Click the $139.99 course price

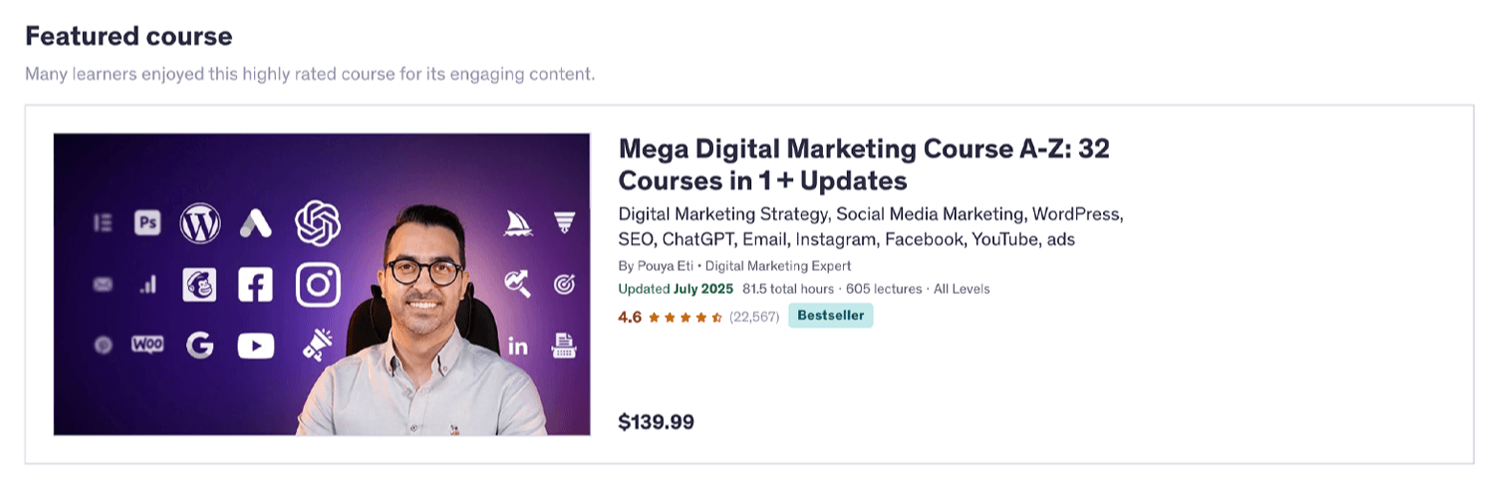656,422
